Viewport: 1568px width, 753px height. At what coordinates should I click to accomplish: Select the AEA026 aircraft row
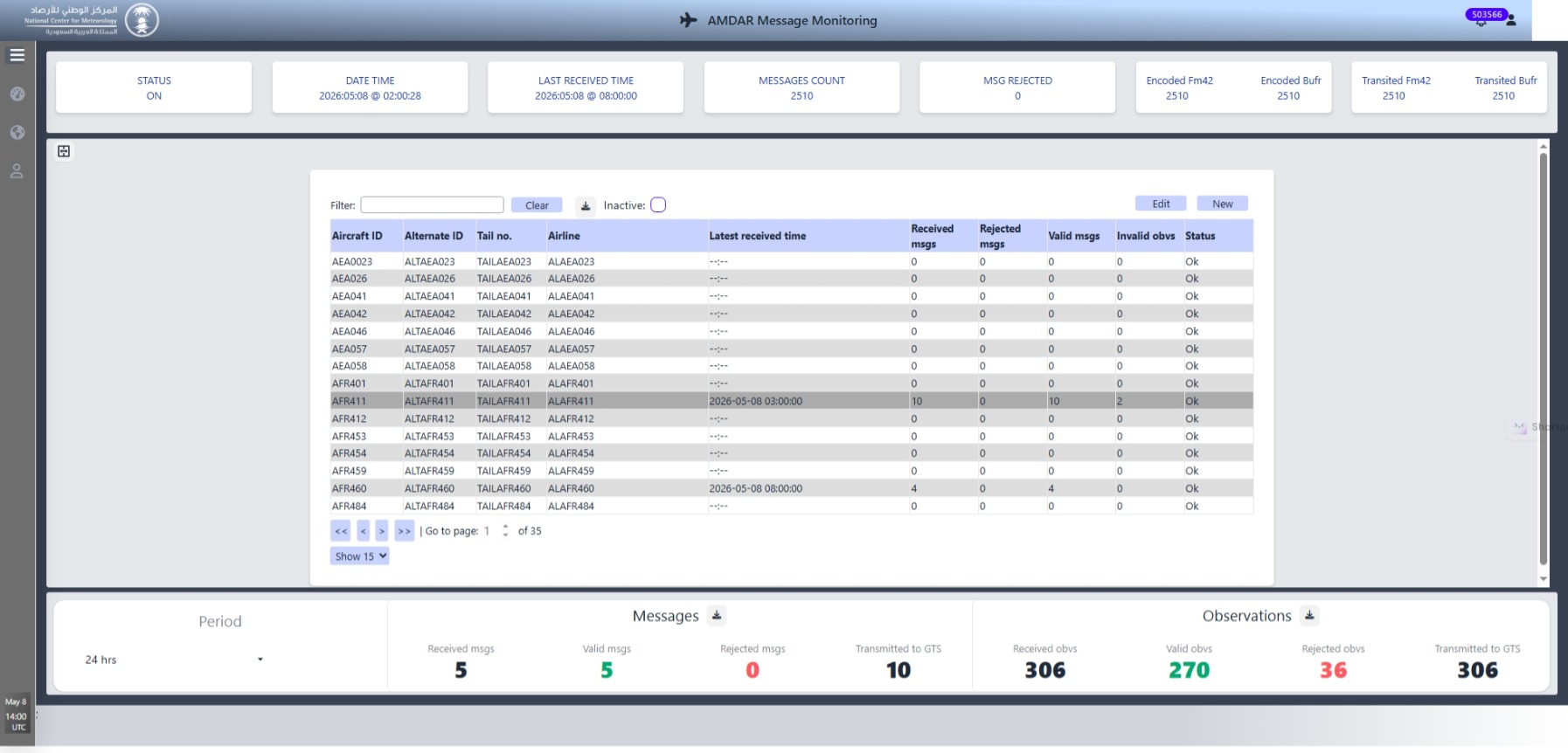point(791,279)
